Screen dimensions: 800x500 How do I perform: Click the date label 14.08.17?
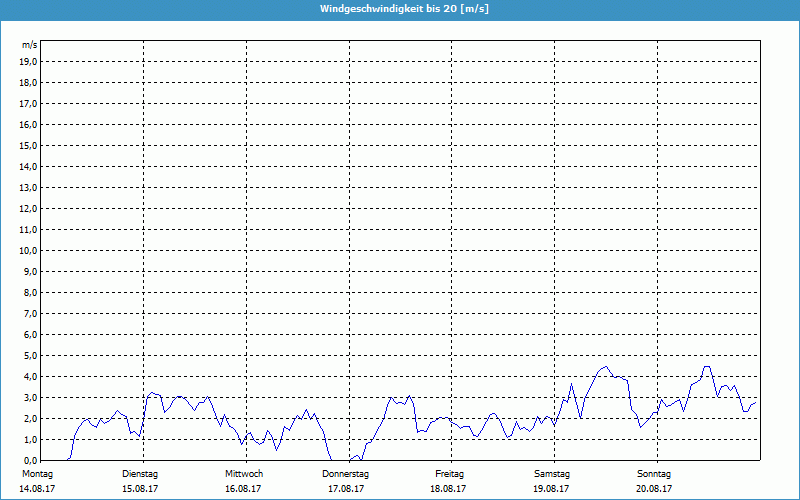pyautogui.click(x=36, y=489)
